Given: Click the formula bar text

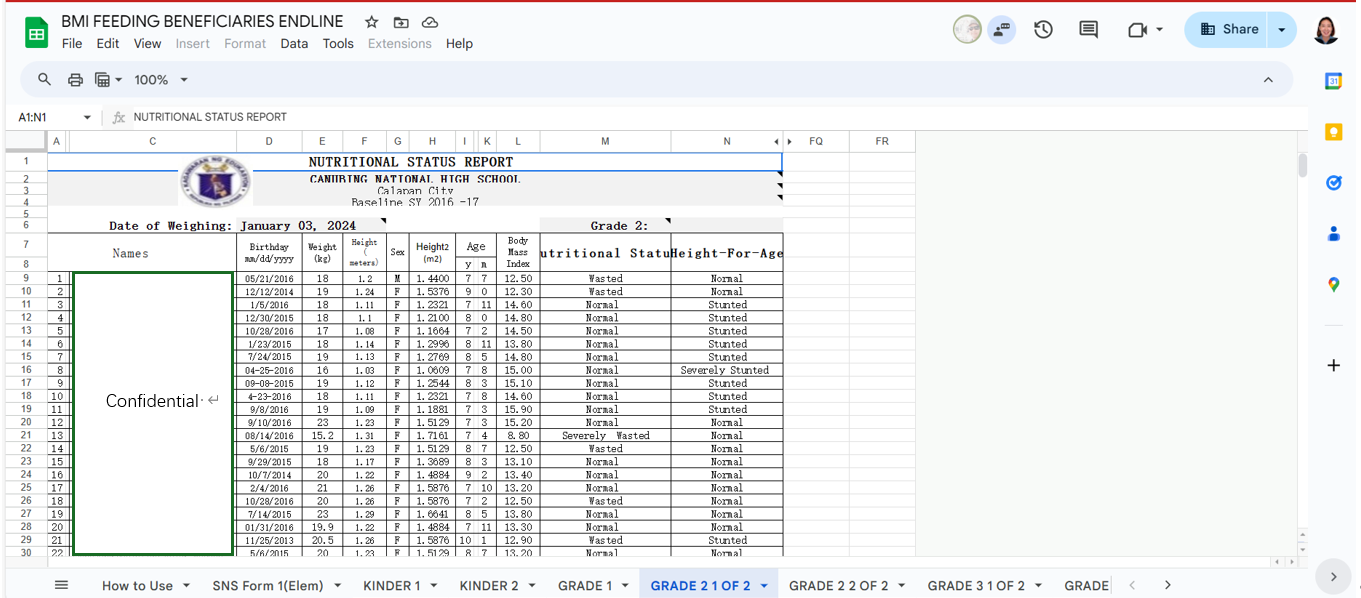Looking at the screenshot, I should pos(210,117).
